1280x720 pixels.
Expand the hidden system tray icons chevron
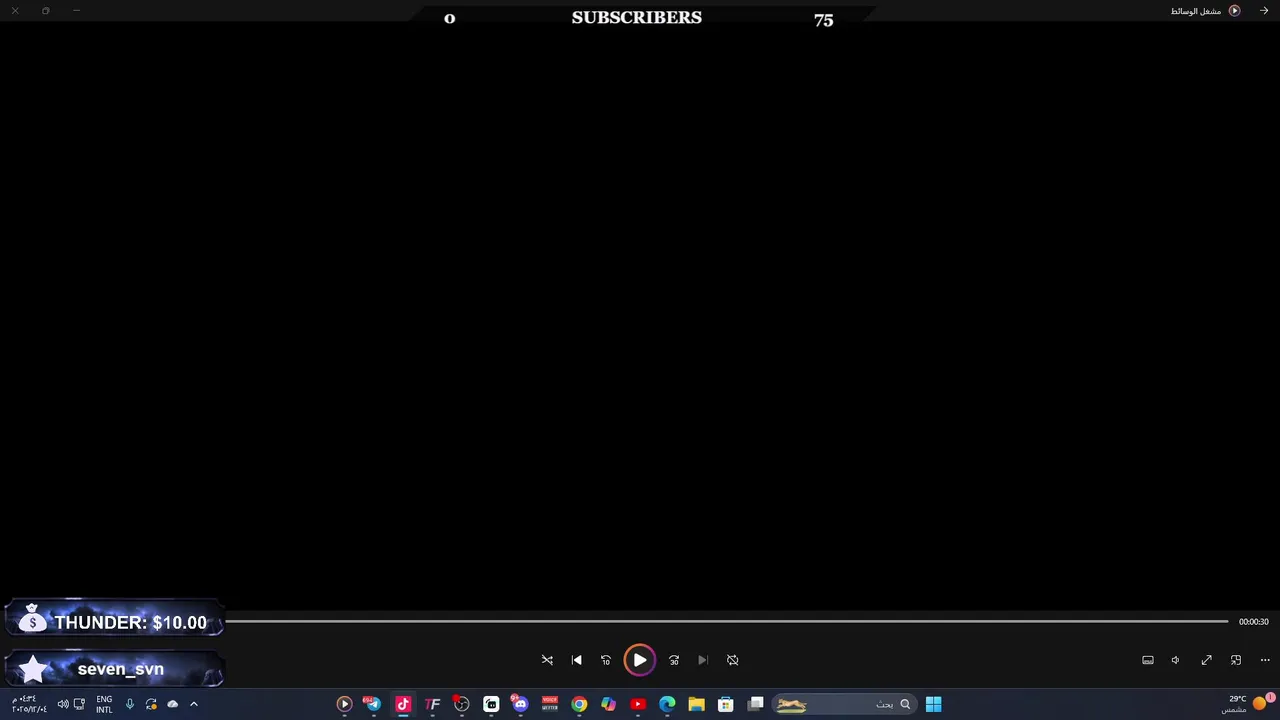tap(194, 704)
